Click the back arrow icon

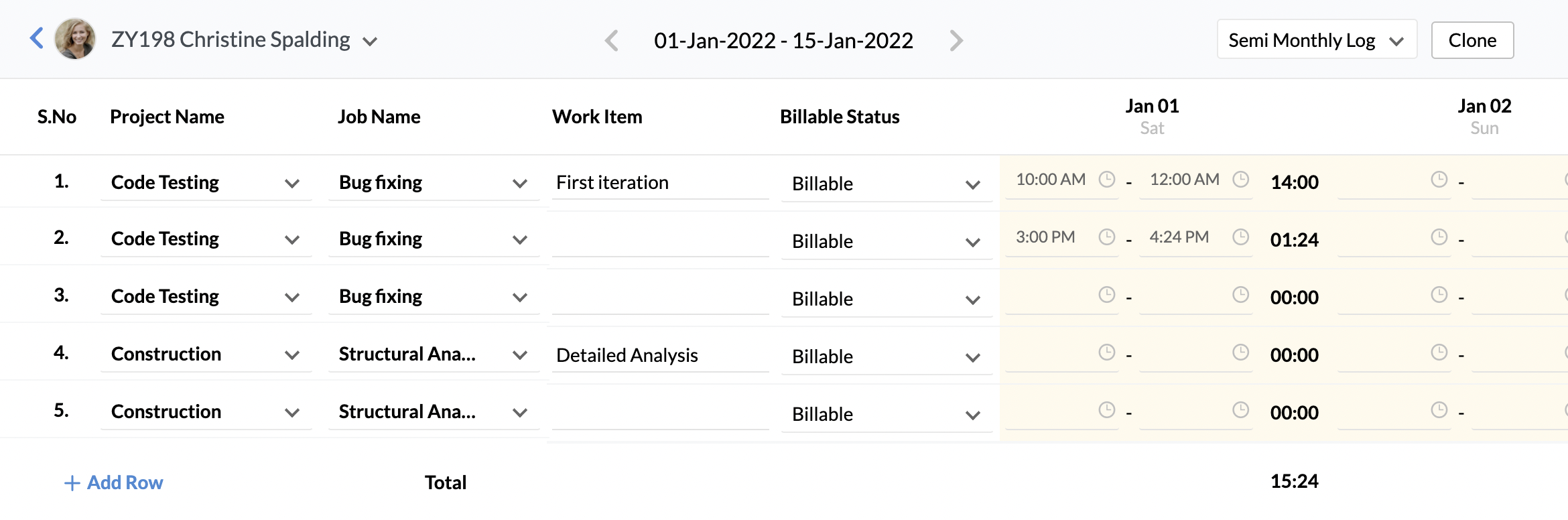pos(37,38)
